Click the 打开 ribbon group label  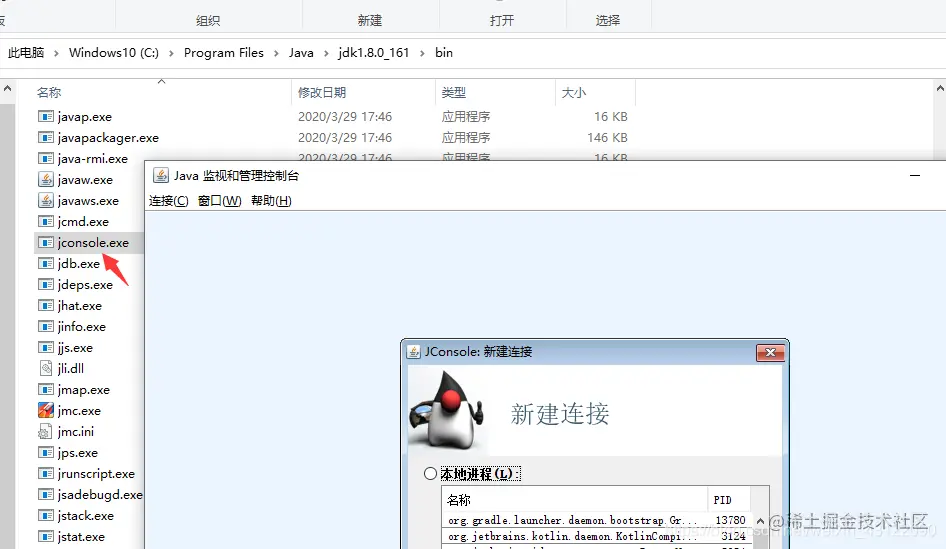tap(502, 21)
